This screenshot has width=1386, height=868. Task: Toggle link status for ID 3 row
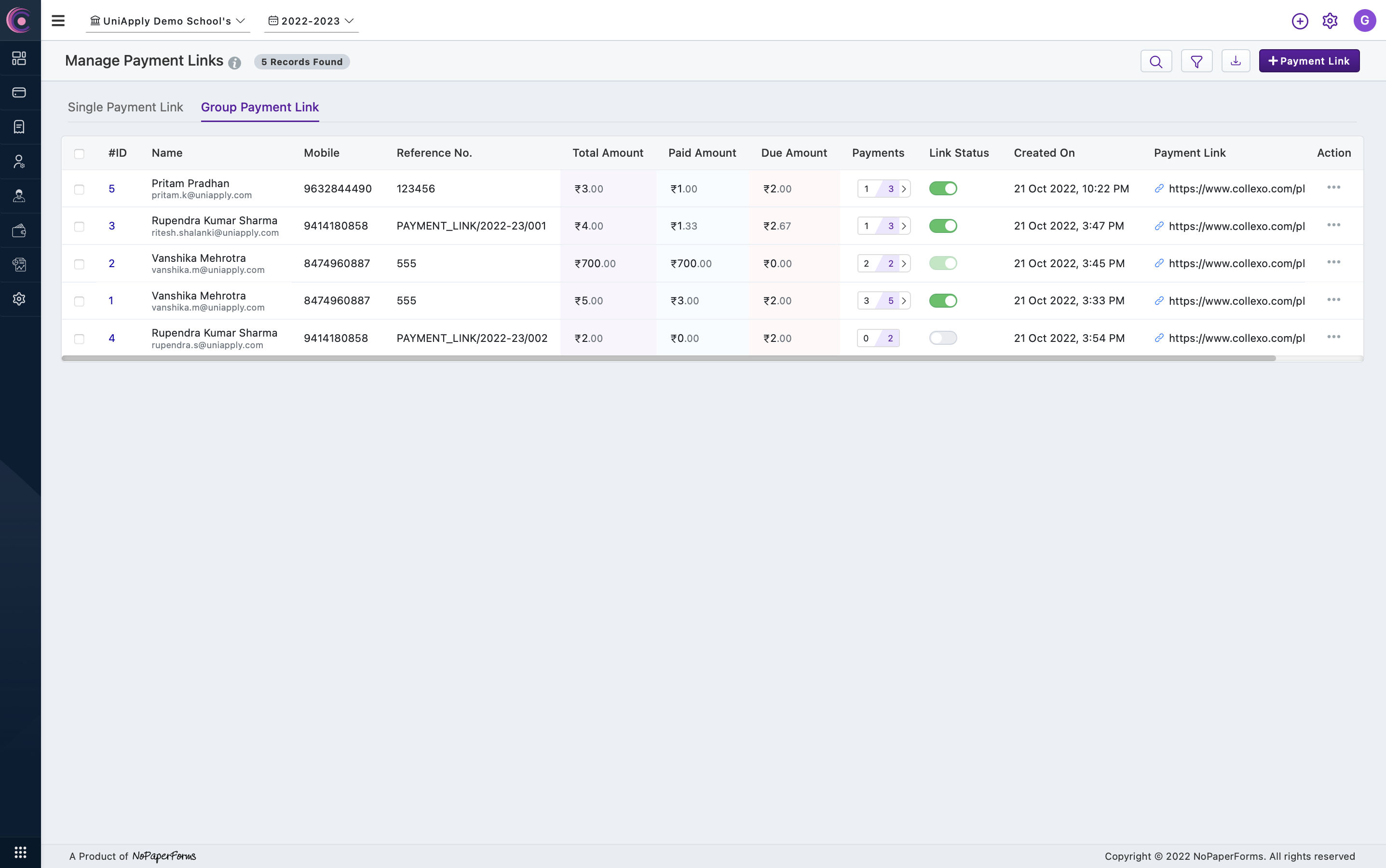click(943, 226)
